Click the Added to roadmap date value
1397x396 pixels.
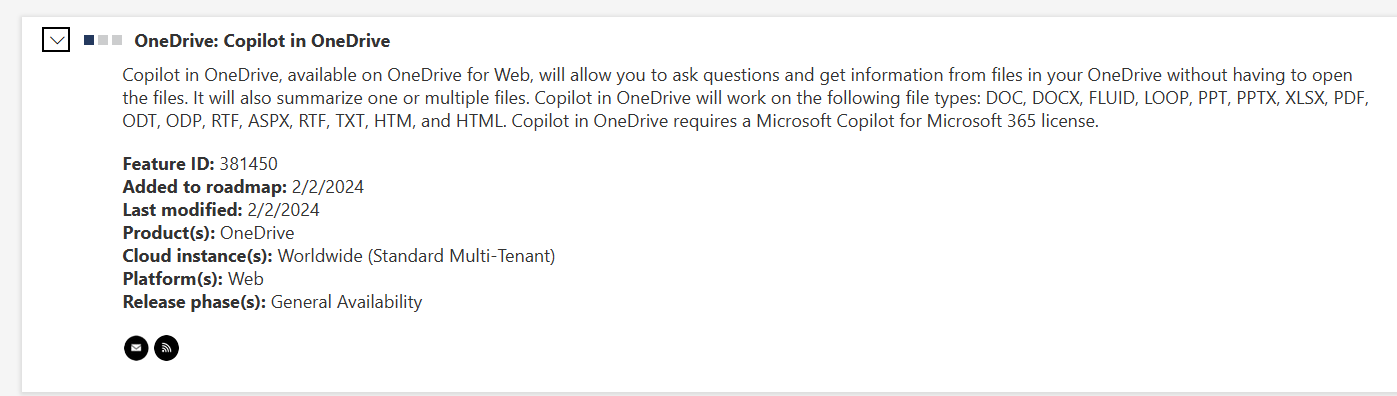coord(327,187)
